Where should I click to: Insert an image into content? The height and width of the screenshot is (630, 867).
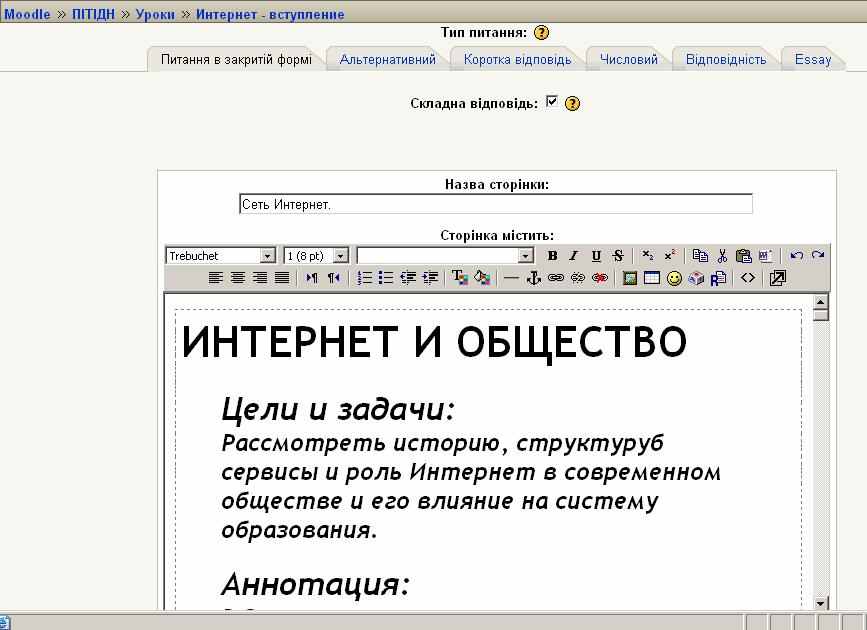pos(630,278)
